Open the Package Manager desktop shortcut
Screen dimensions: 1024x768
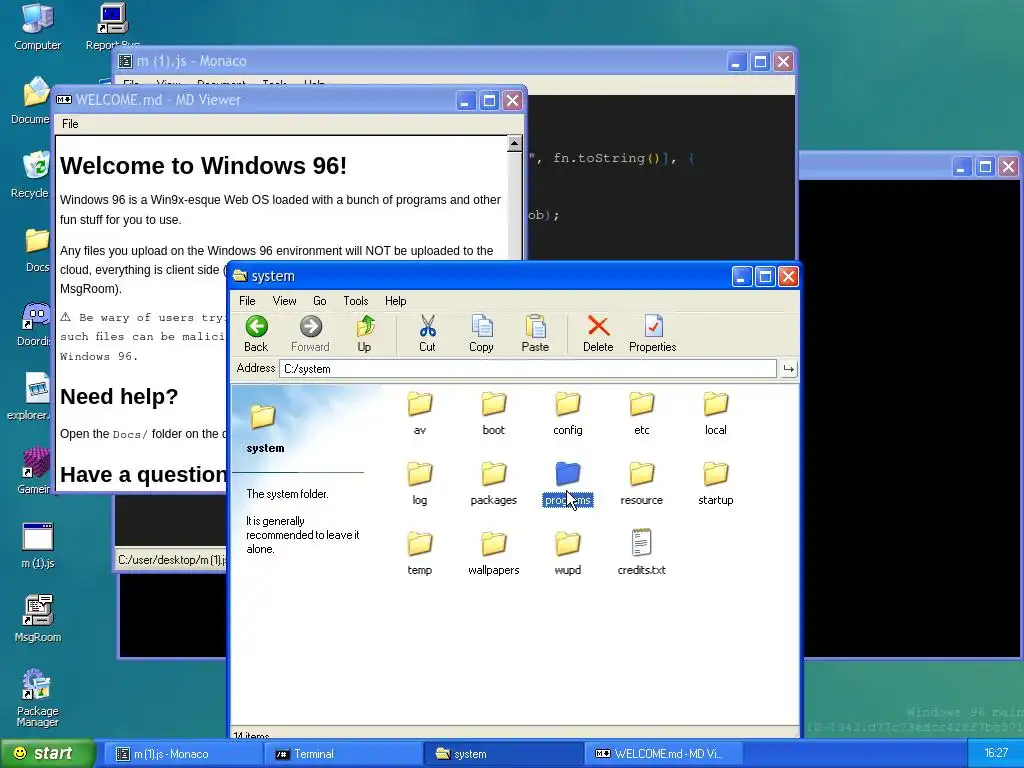[37, 697]
